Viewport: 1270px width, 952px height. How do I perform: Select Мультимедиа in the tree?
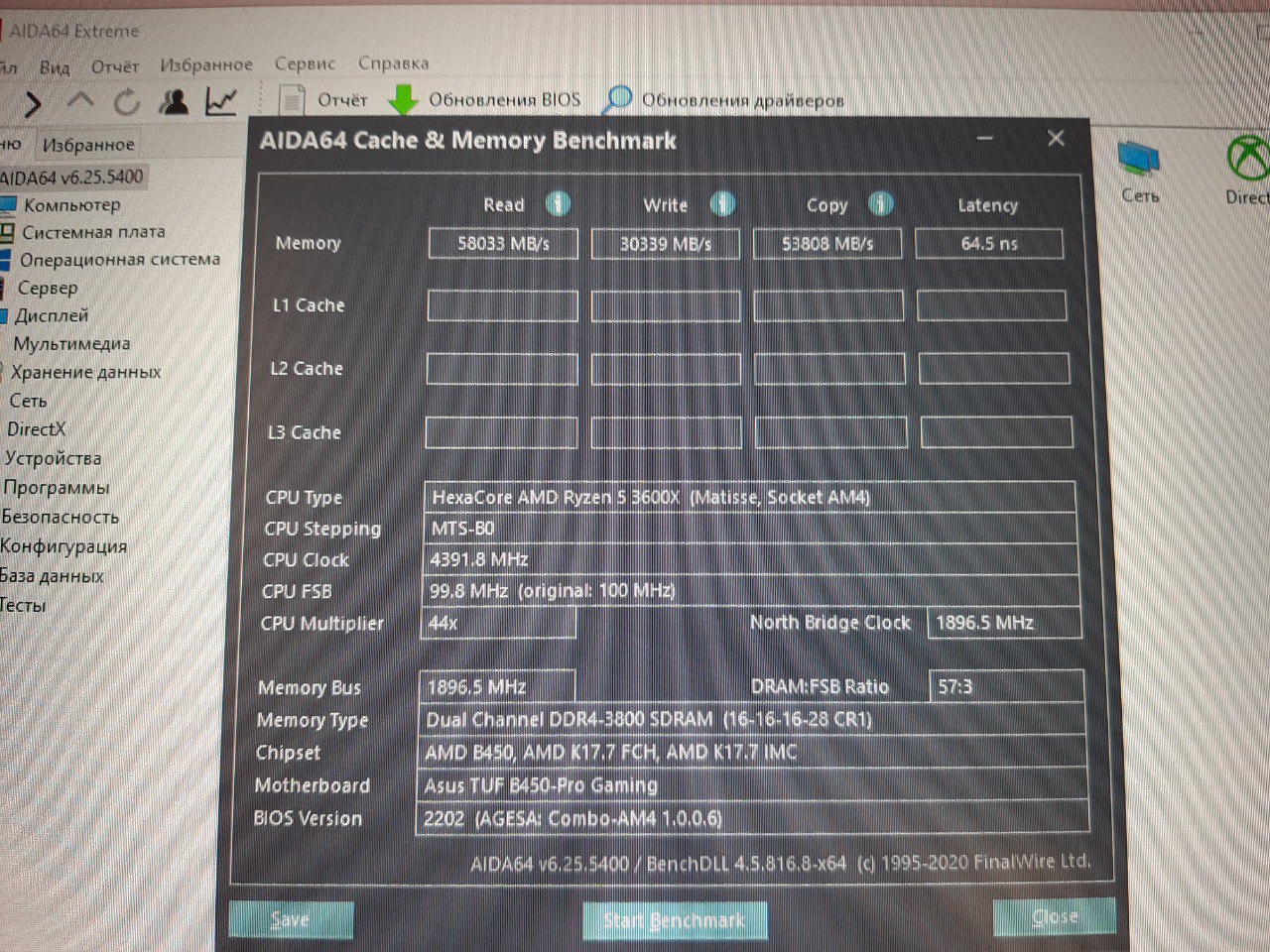tap(71, 344)
